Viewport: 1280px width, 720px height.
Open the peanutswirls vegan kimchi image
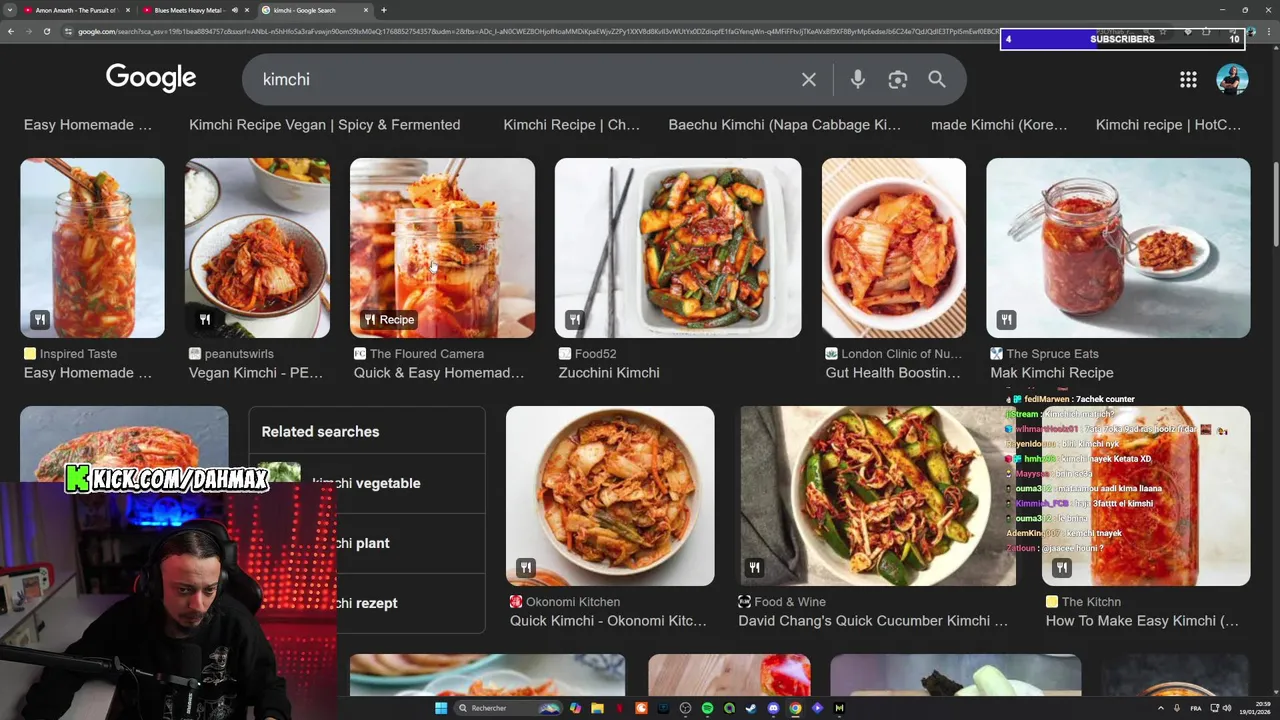[x=257, y=248]
